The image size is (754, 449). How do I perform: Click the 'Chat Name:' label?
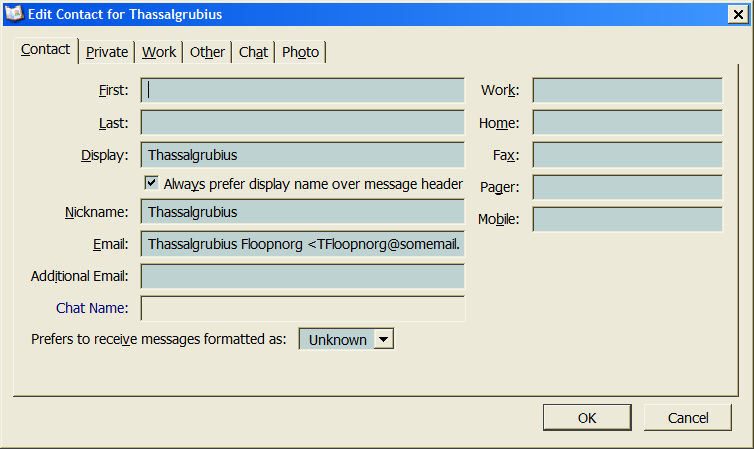pyautogui.click(x=92, y=308)
